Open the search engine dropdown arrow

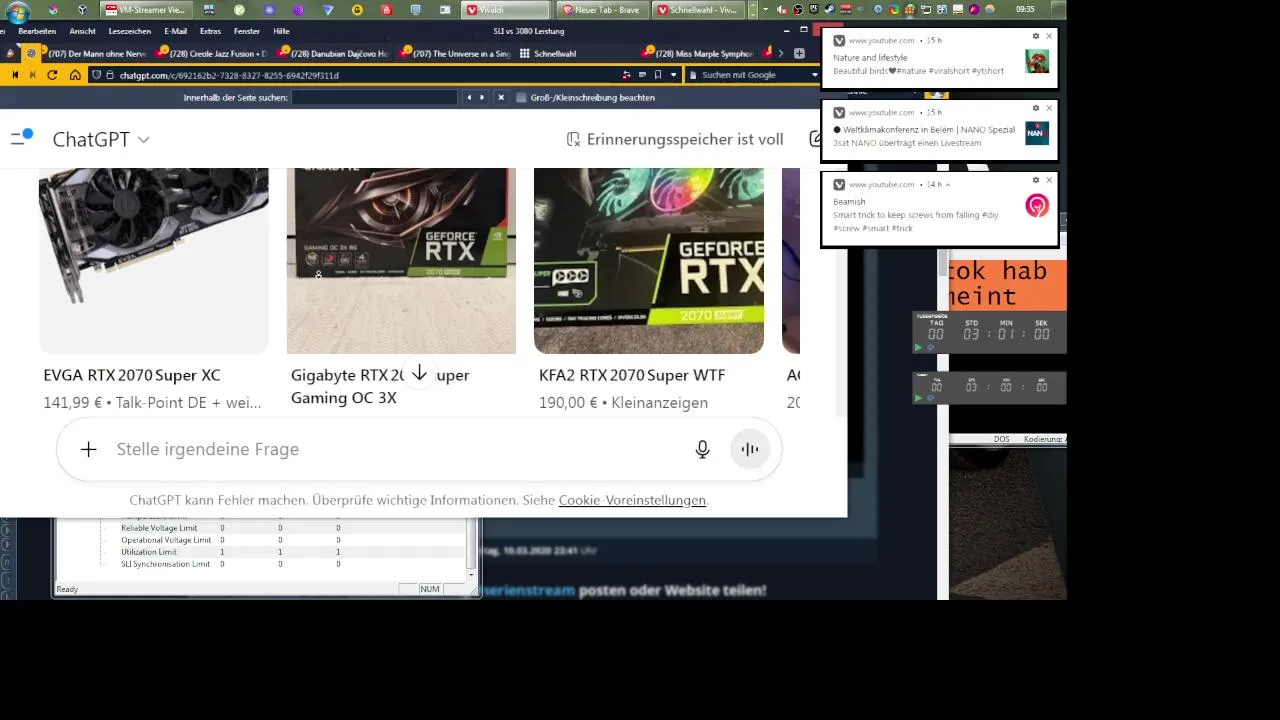coord(814,75)
